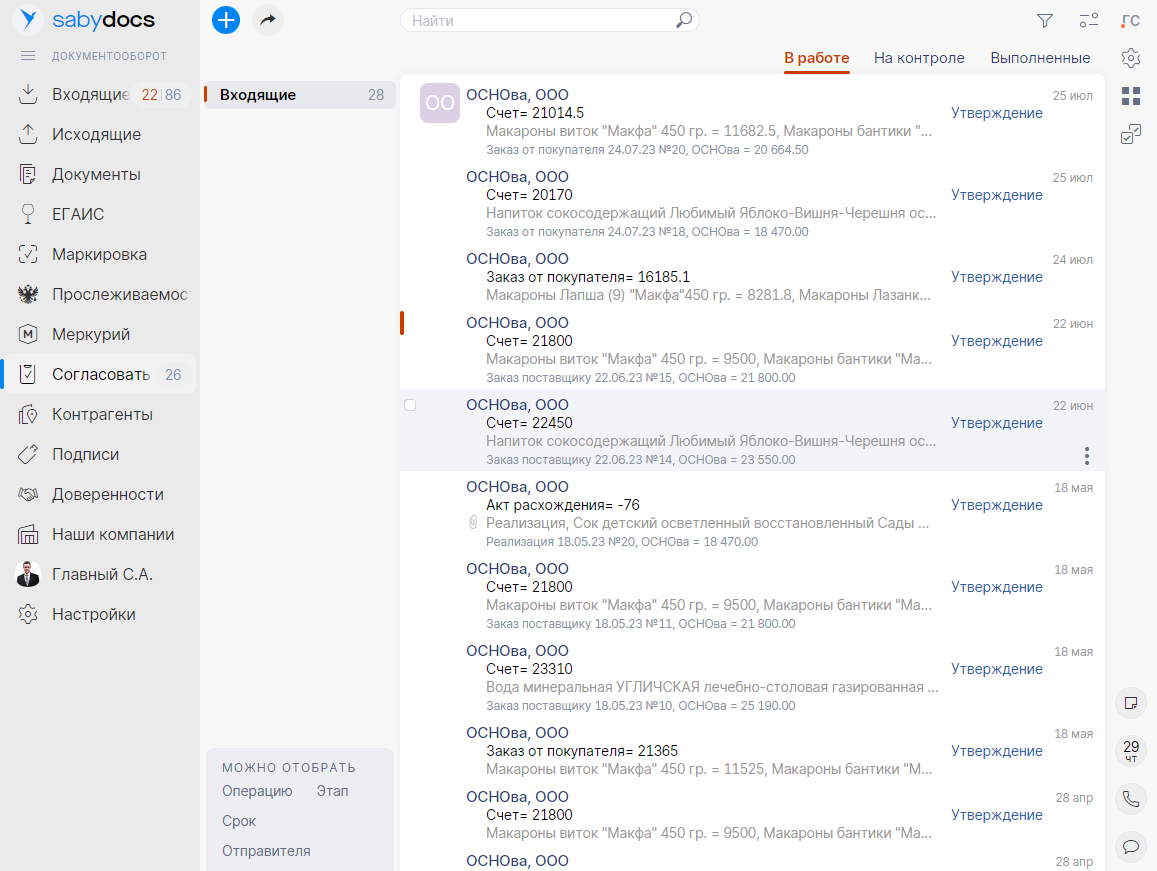The width and height of the screenshot is (1157, 871).
Task: Click the filter funnel icon above tabs
Action: [1044, 20]
